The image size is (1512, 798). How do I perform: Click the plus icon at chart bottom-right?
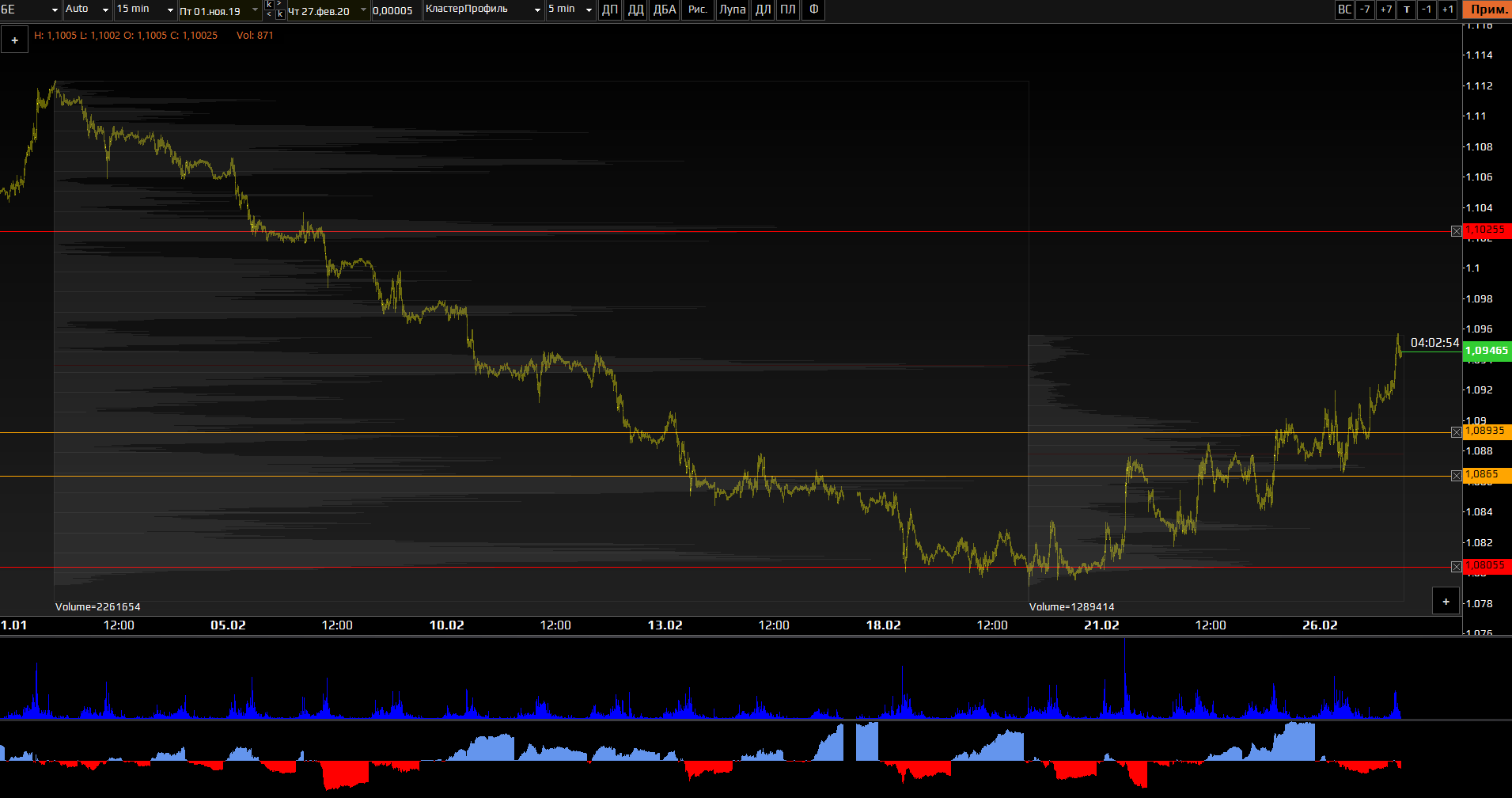pyautogui.click(x=1446, y=602)
